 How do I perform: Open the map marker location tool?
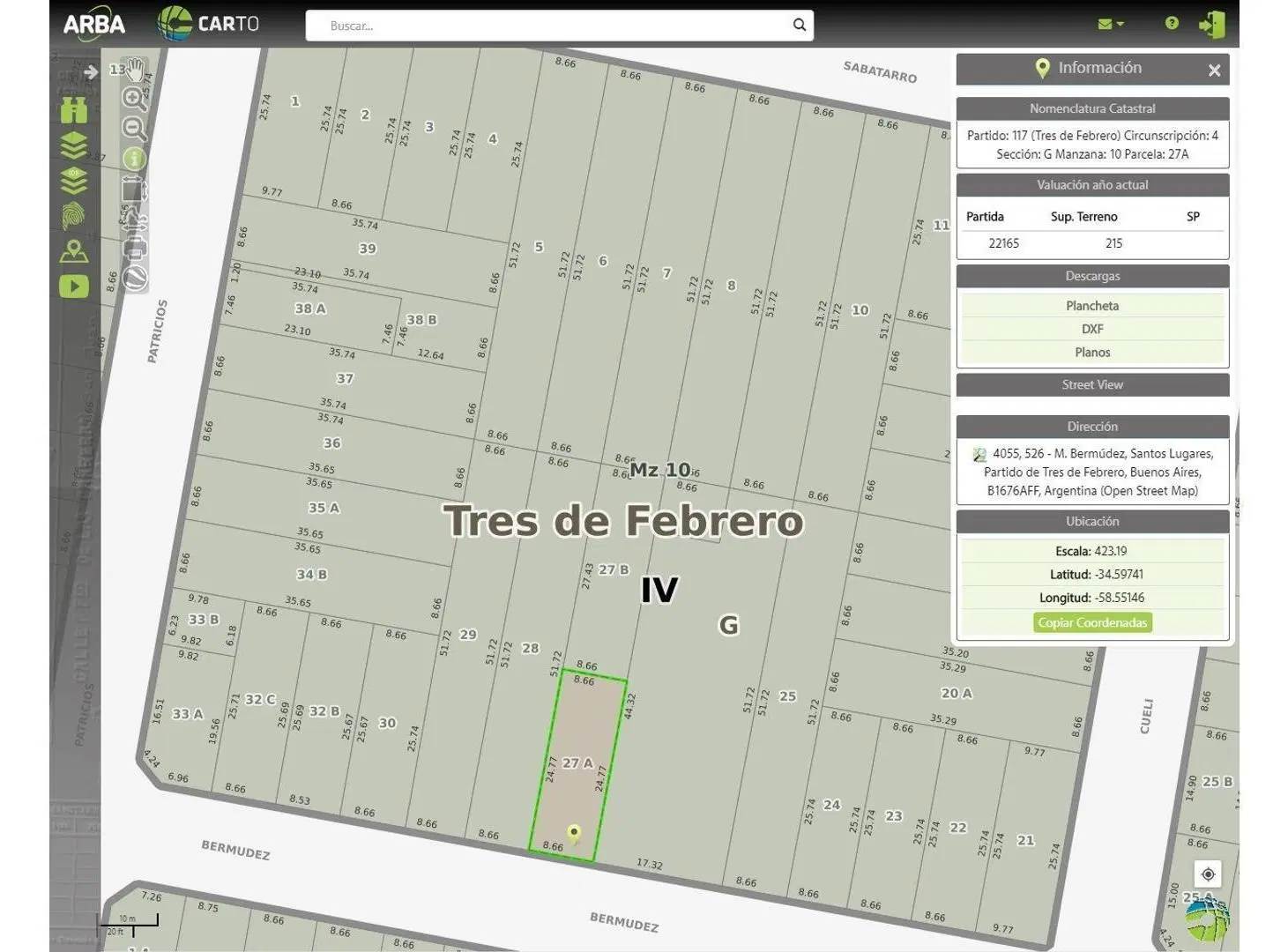pyautogui.click(x=74, y=251)
